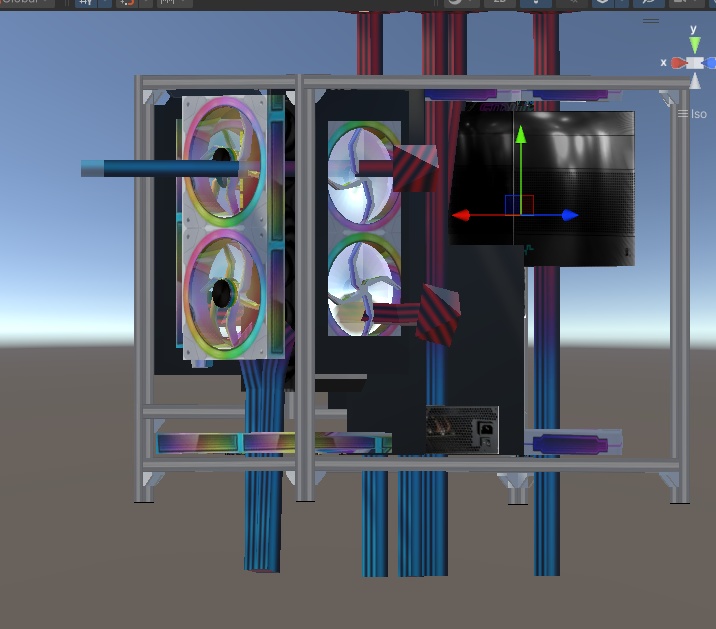
Task: Click the green Y move arrow of the transform gizmo
Action: (521, 135)
